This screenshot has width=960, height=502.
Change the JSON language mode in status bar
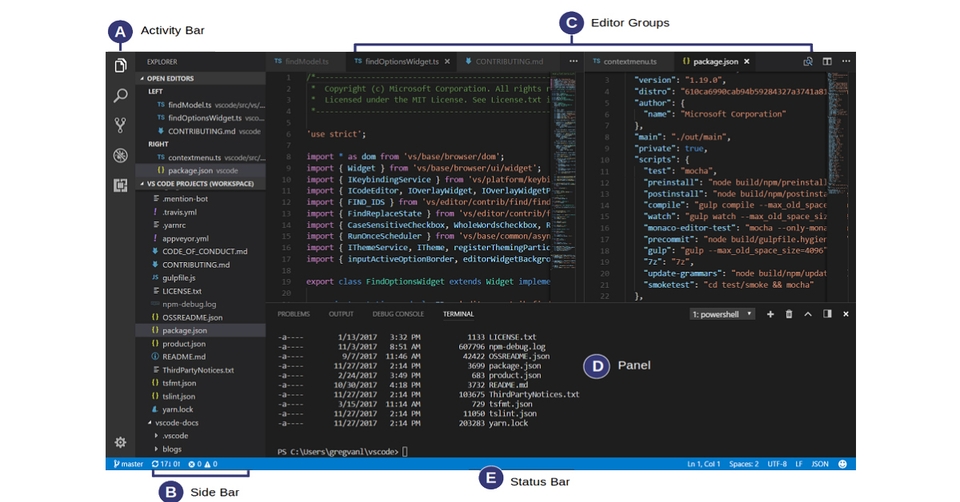pyautogui.click(x=820, y=464)
